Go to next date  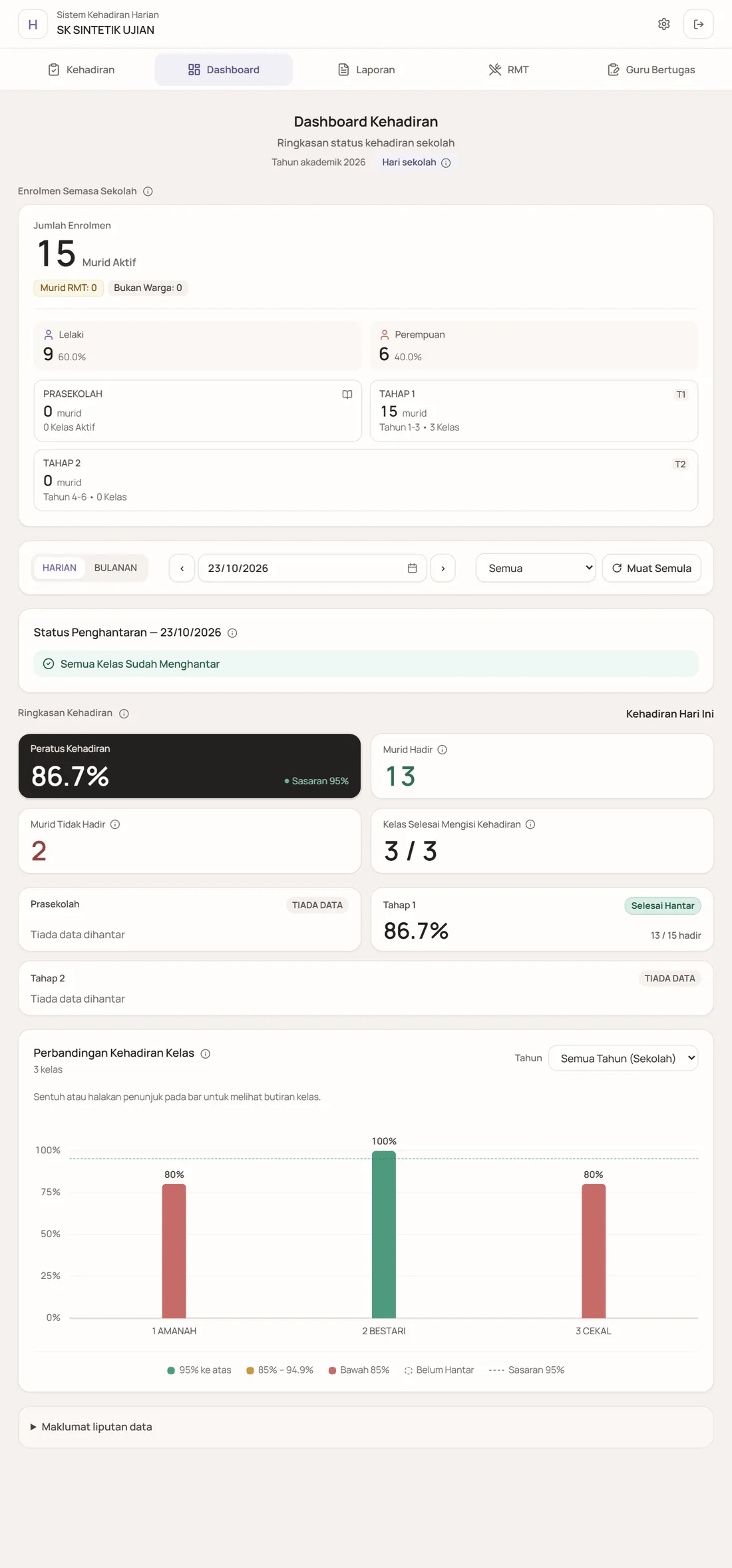coord(443,568)
